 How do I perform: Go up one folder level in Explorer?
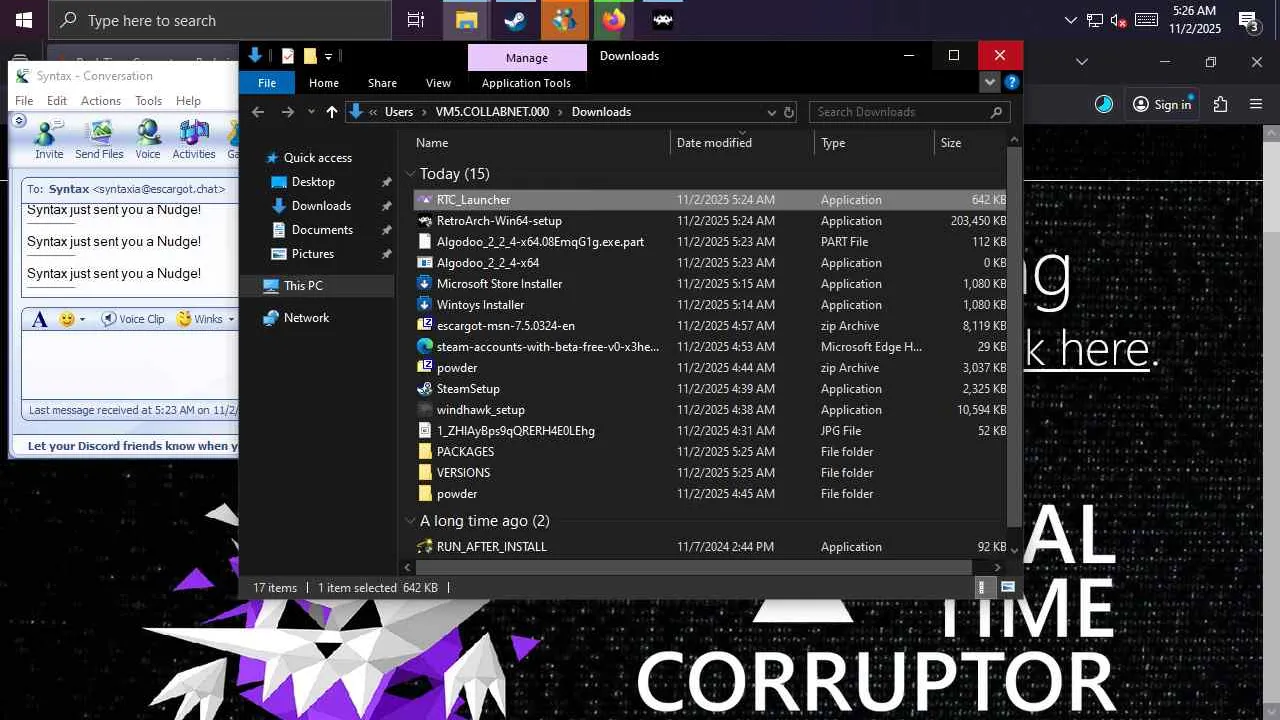[x=332, y=112]
